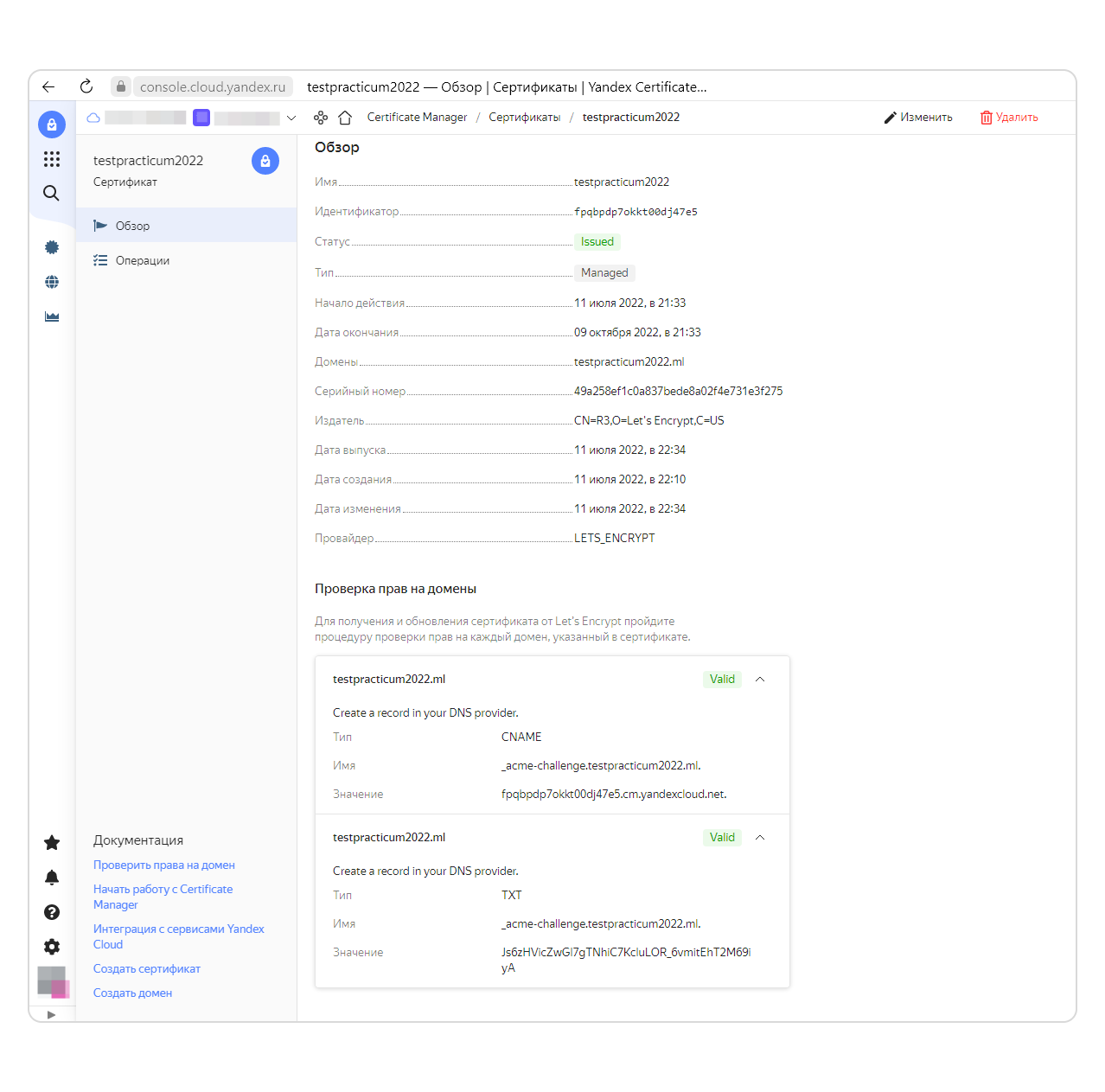Open Проверить права на домен documentation link
The height and width of the screenshot is (1092, 1105).
[x=164, y=865]
